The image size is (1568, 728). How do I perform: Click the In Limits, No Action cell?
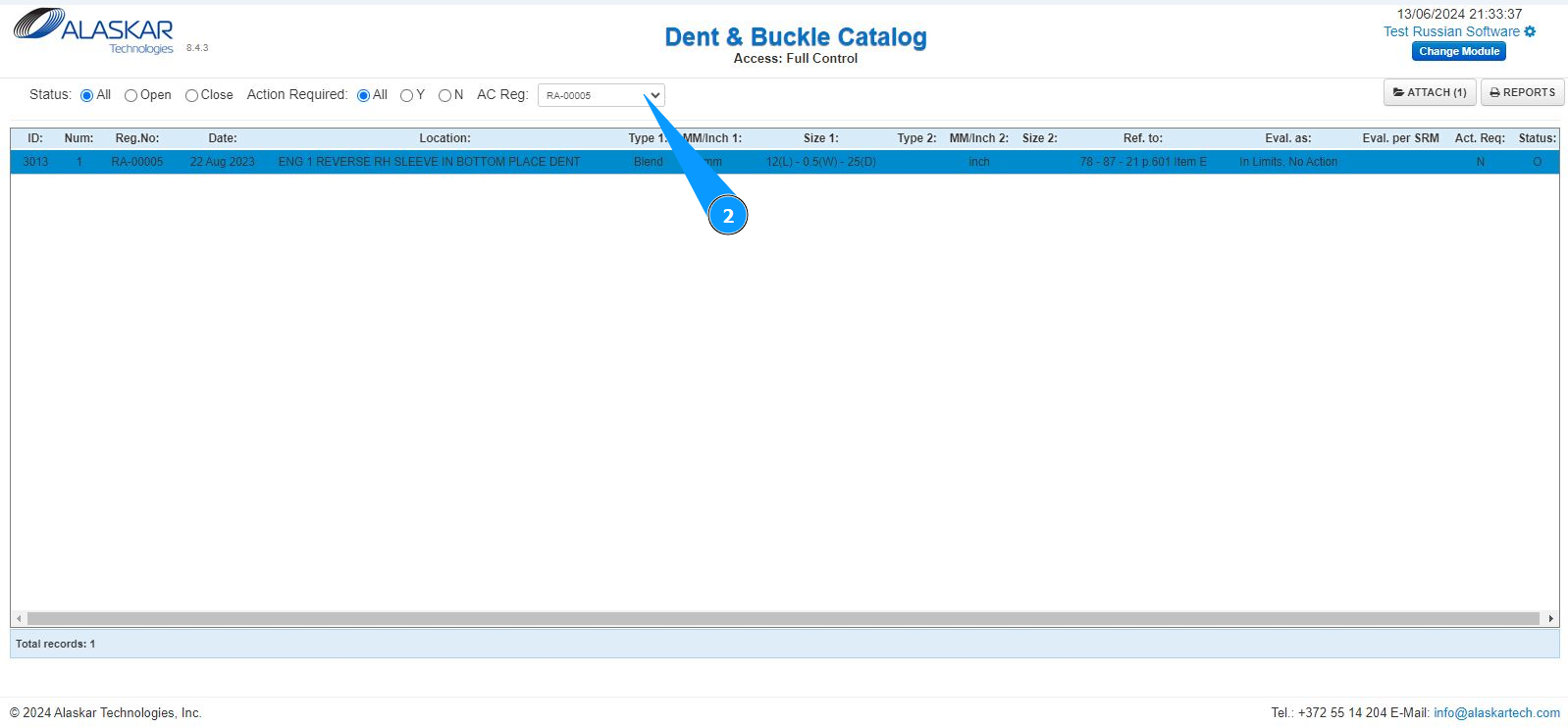(x=1288, y=162)
